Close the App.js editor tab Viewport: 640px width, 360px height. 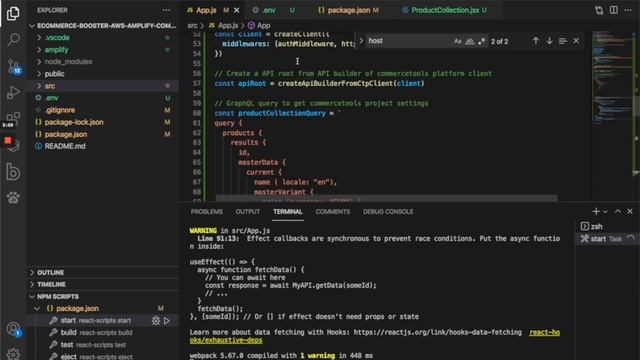pos(237,10)
